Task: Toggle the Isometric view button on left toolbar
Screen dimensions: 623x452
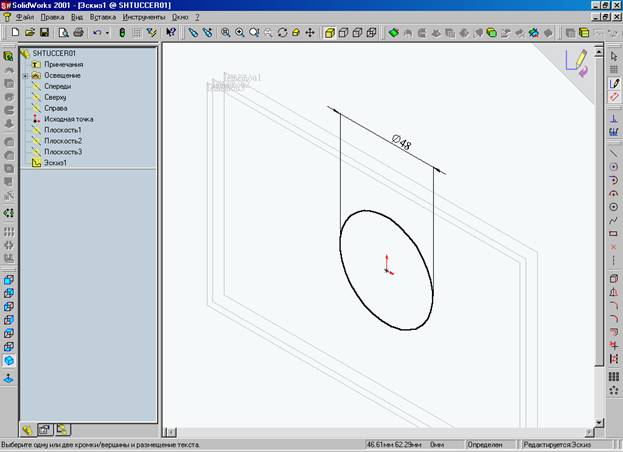Action: [x=10, y=360]
